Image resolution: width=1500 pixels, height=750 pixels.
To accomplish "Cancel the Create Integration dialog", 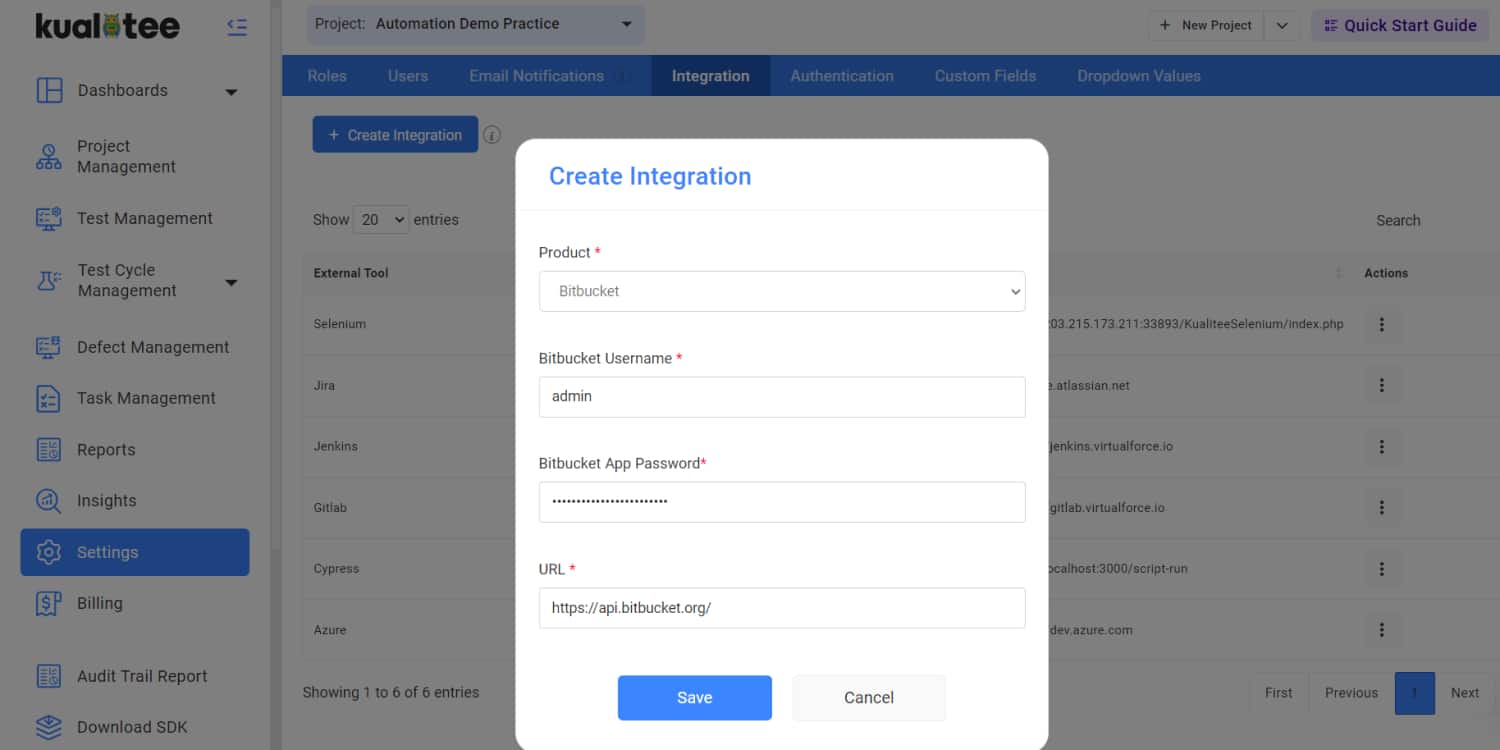I will pos(868,698).
